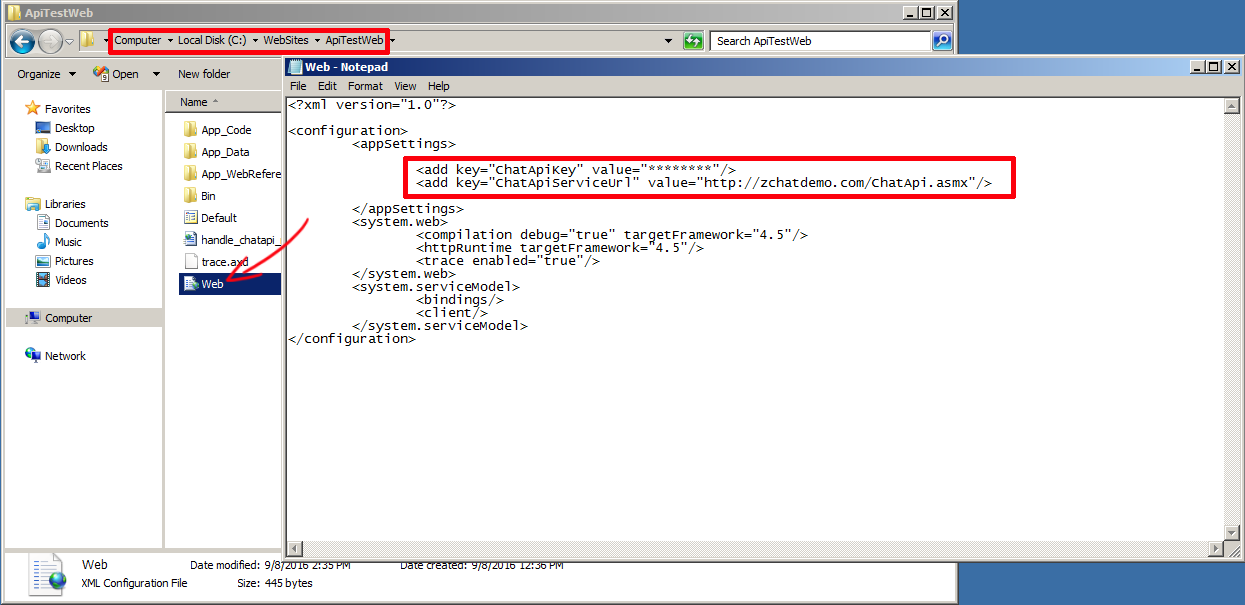Select the App_Data folder
The image size is (1245, 605).
[x=225, y=152]
